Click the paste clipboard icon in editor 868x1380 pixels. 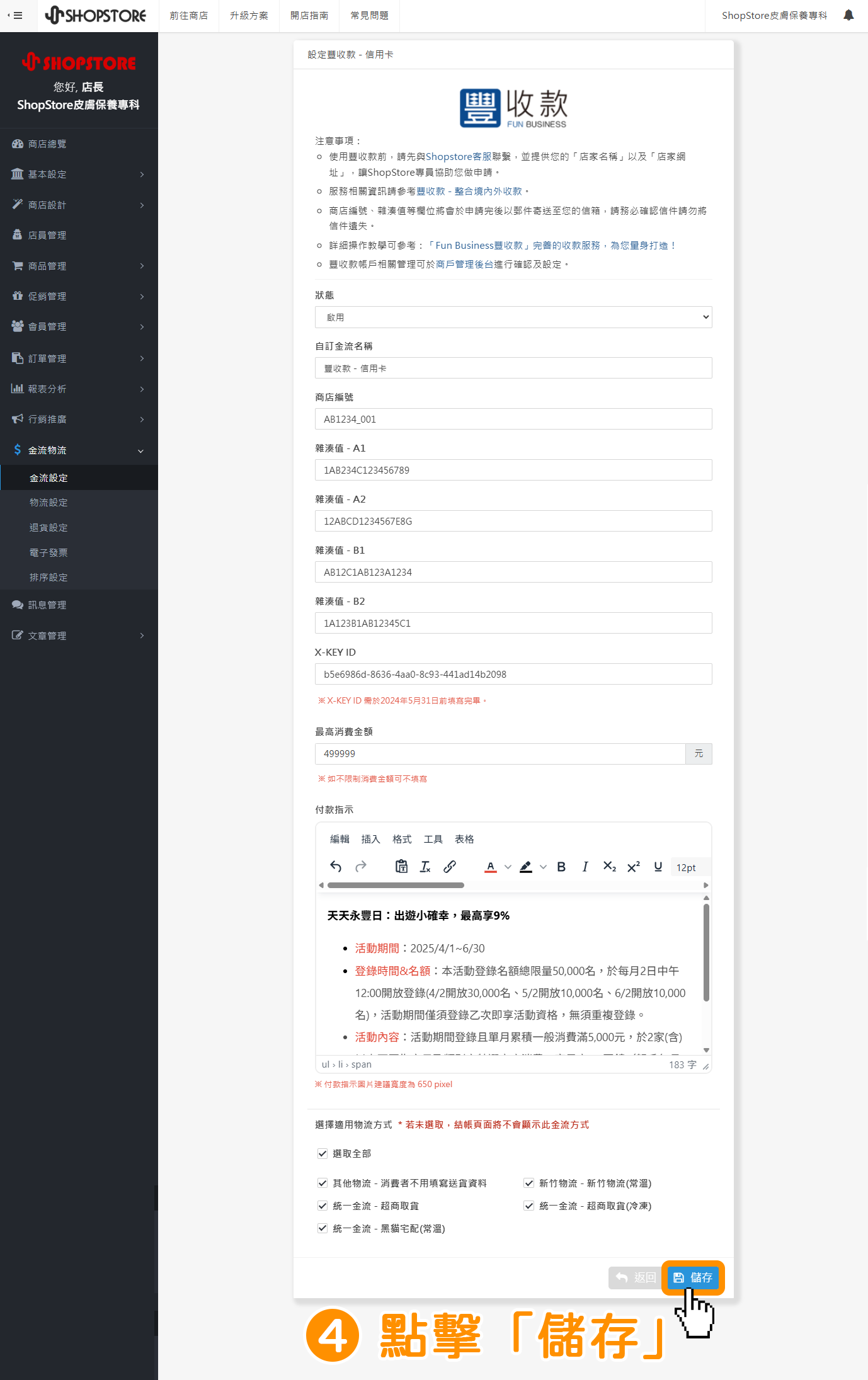(x=401, y=867)
